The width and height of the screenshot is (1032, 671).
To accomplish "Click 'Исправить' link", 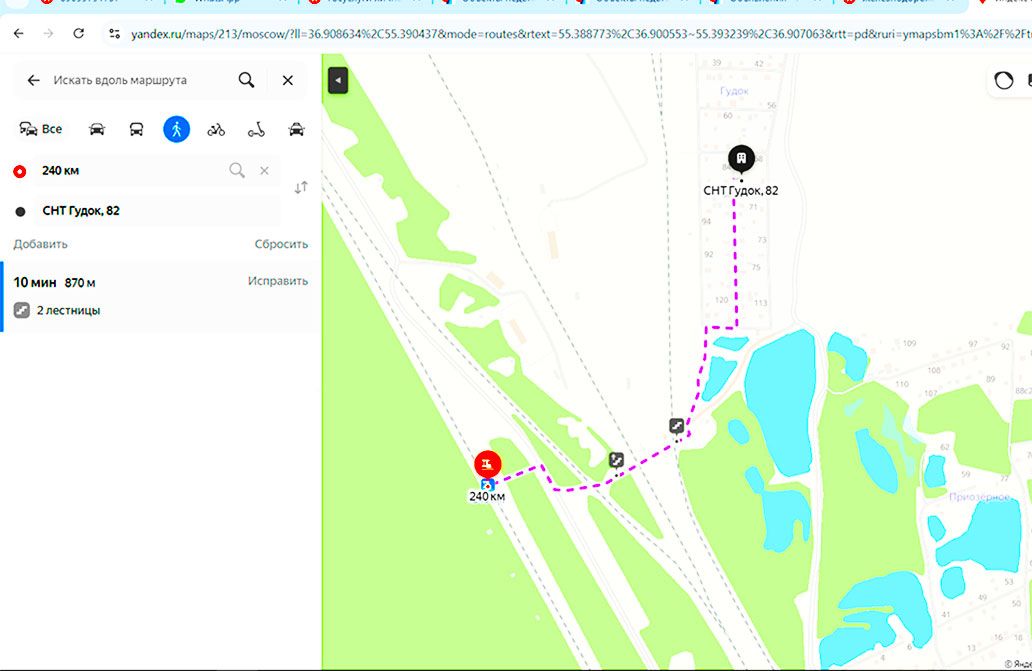I will point(278,281).
